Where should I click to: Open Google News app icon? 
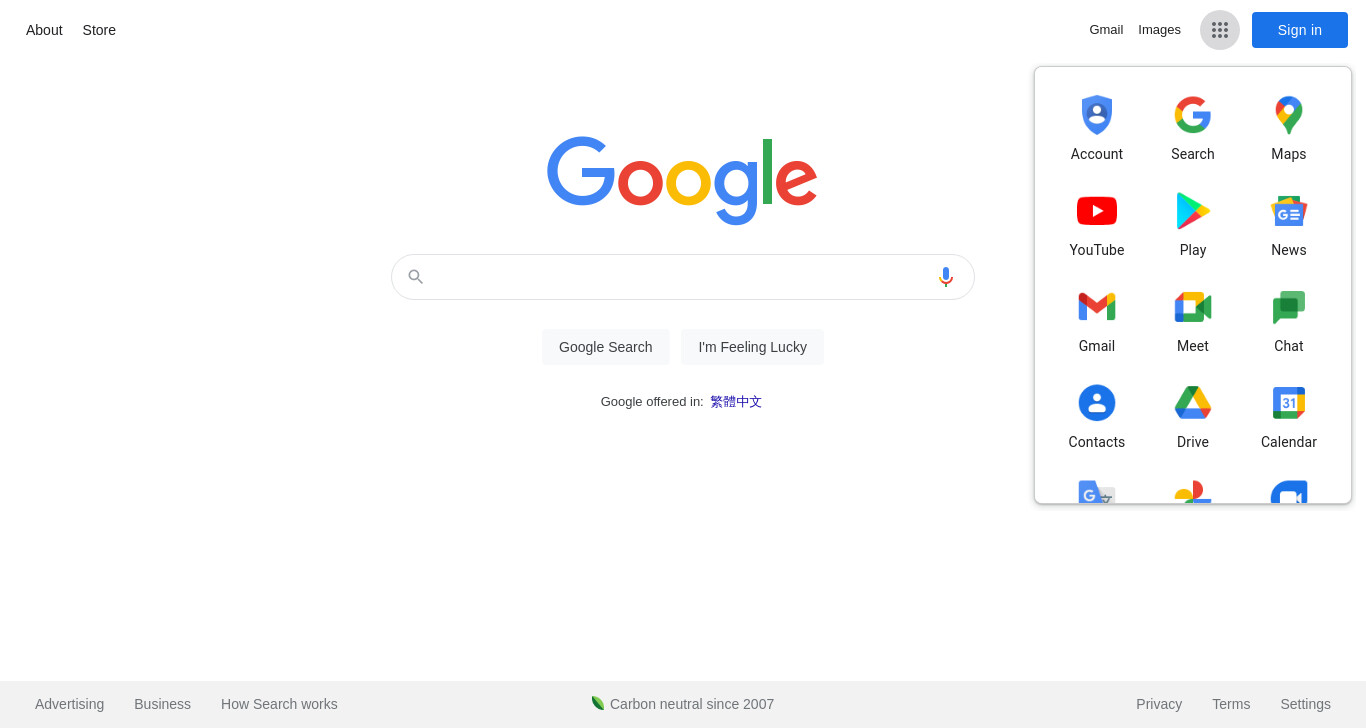[x=1289, y=211]
